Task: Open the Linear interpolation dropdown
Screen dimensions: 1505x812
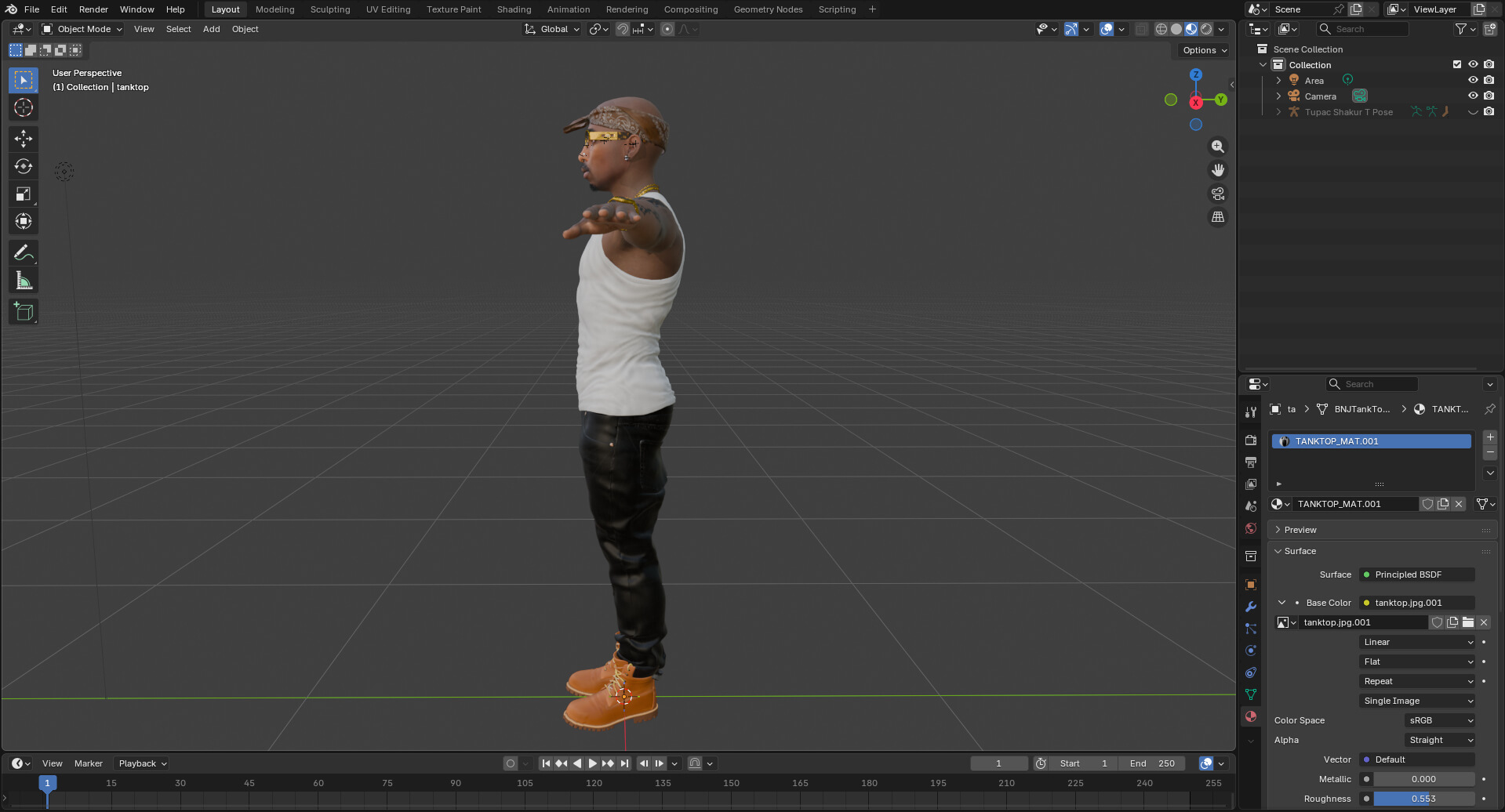Action: pyautogui.click(x=1417, y=642)
